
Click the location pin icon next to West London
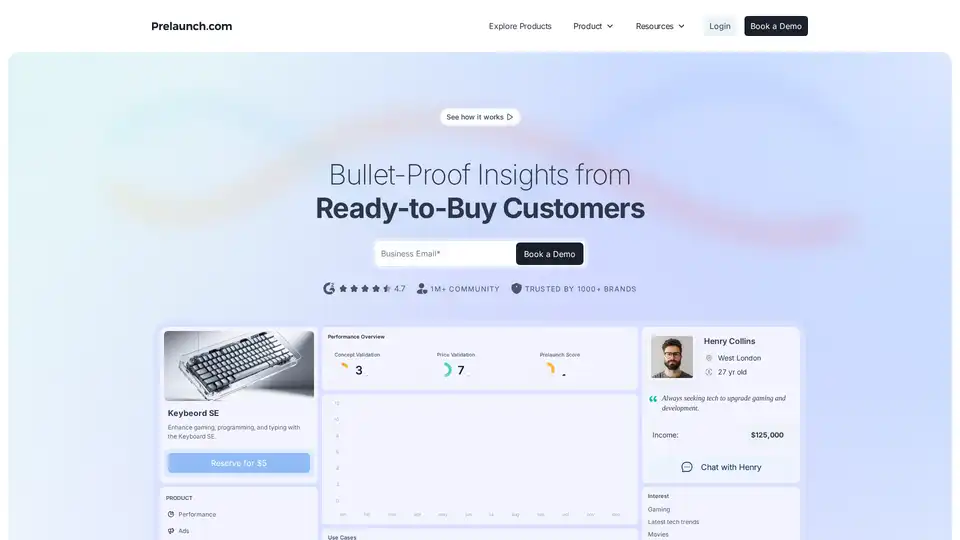coord(709,358)
